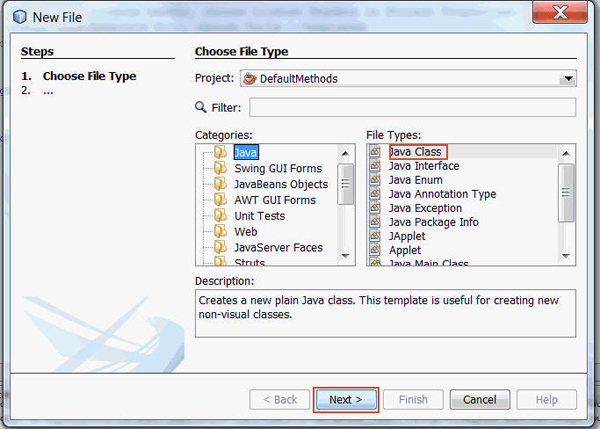Viewport: 600px width, 429px height.
Task: Click the filter magnifying glass icon
Action: pos(201,107)
